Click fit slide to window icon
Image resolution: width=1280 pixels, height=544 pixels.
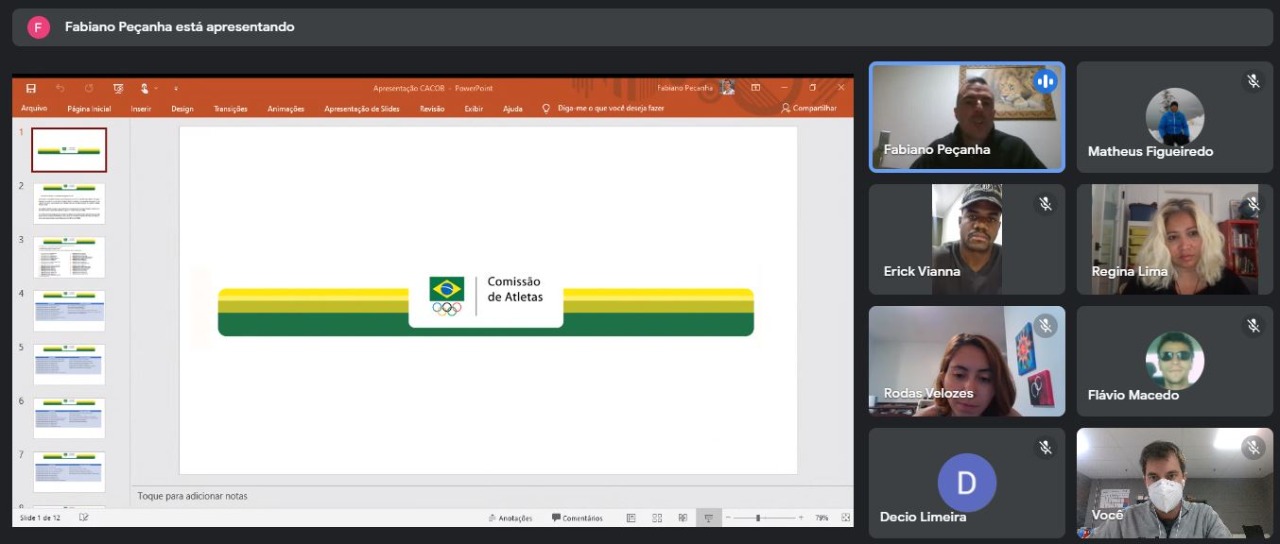[846, 518]
